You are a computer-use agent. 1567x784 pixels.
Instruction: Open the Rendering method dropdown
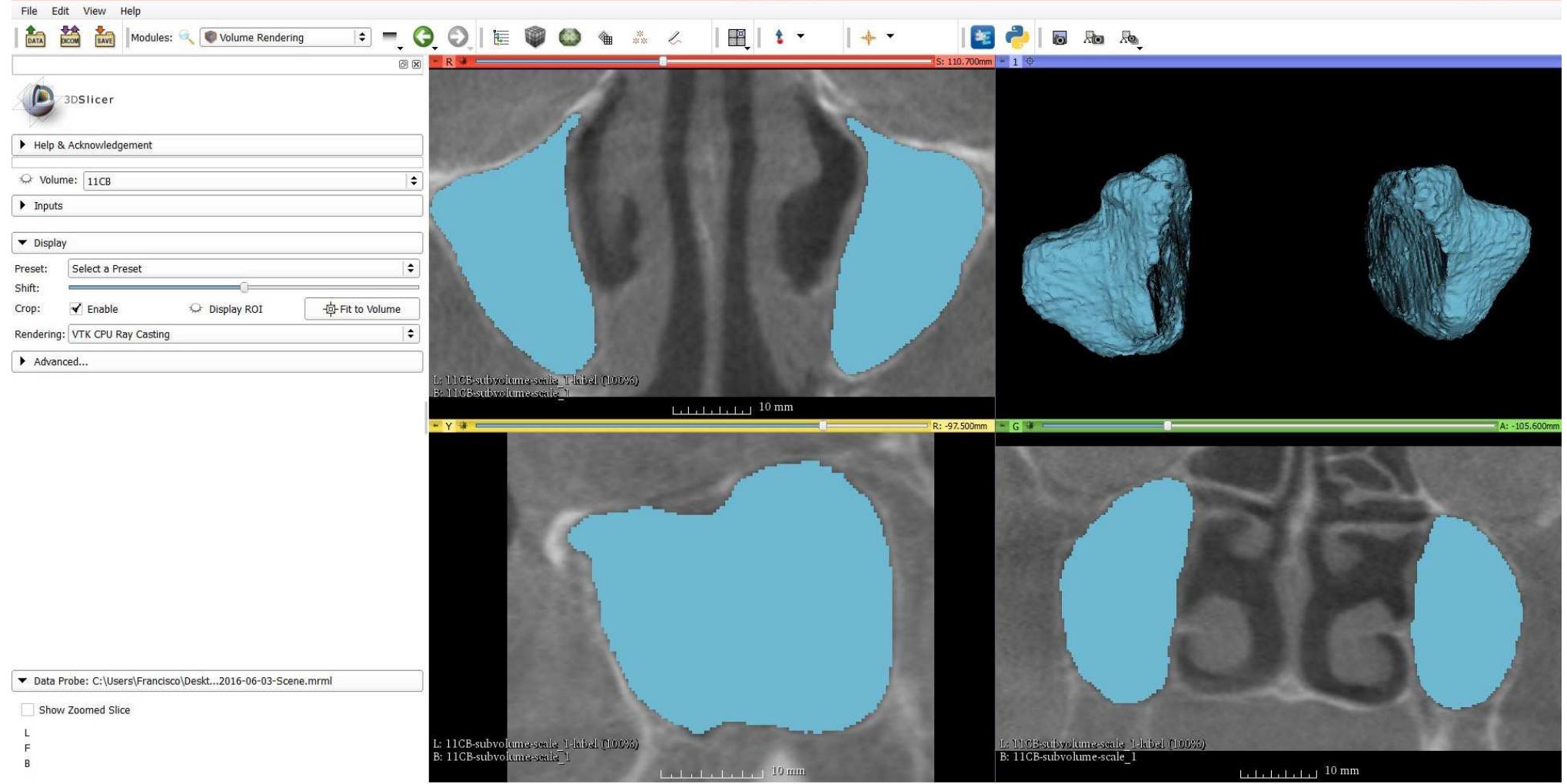click(x=243, y=334)
